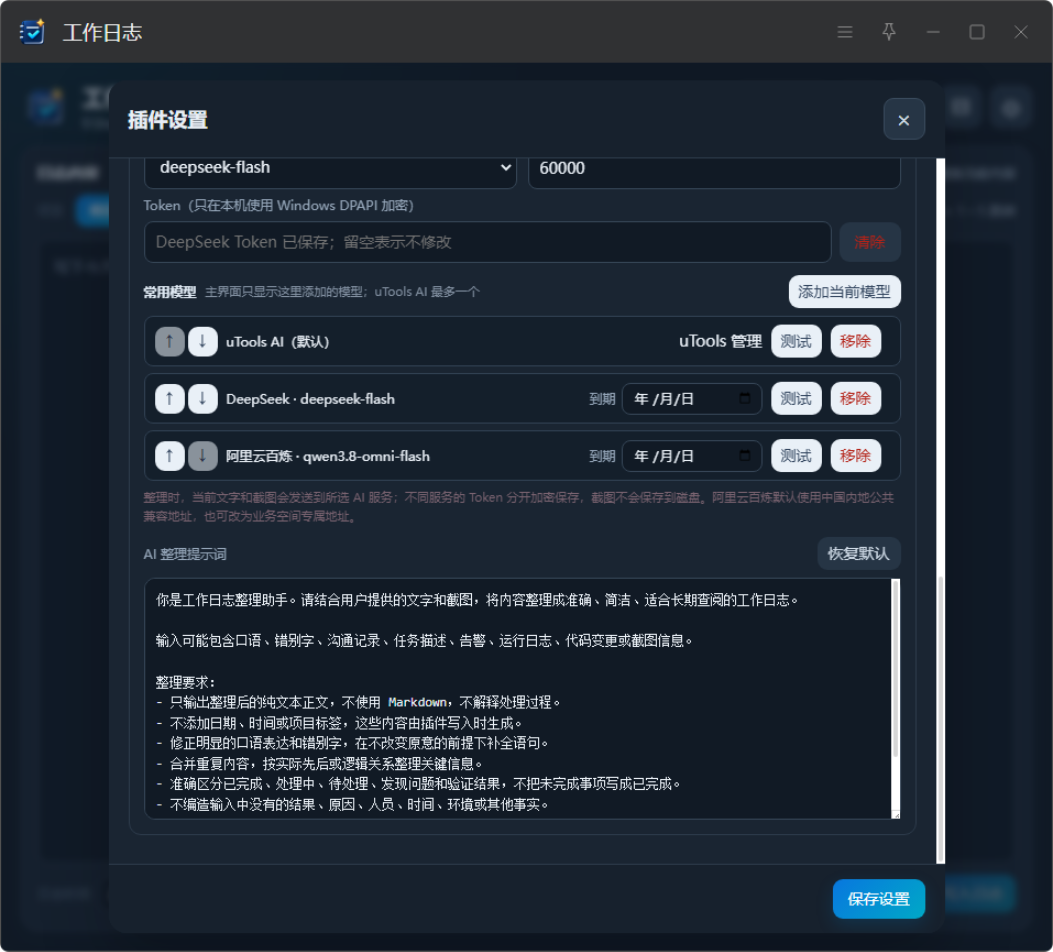
Task: Close the 插件设置 dialog with the X button
Action: pos(904,120)
